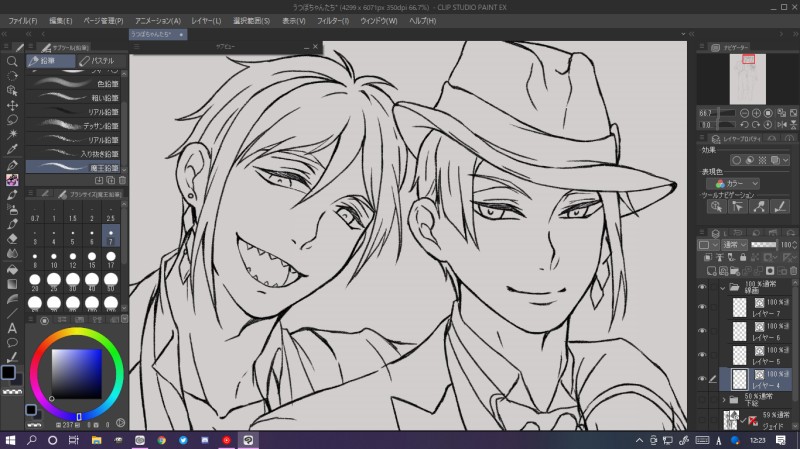The height and width of the screenshot is (449, 800).
Task: Click the delete sub tool trash icon
Action: [x=124, y=180]
